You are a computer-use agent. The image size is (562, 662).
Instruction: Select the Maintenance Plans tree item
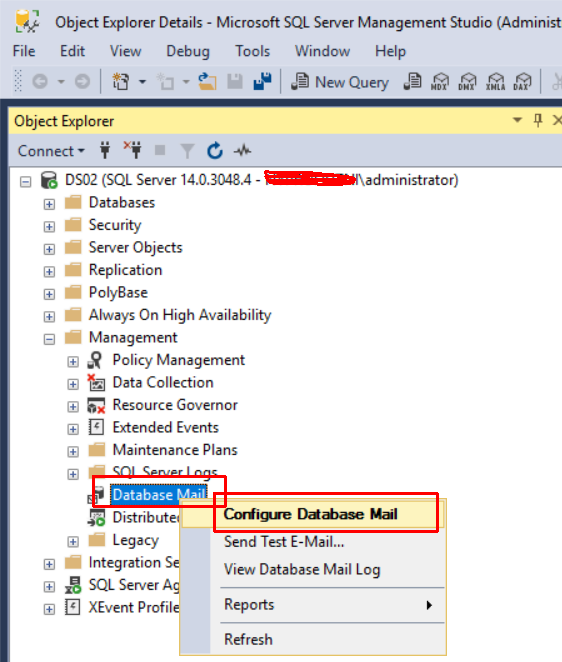tap(175, 450)
